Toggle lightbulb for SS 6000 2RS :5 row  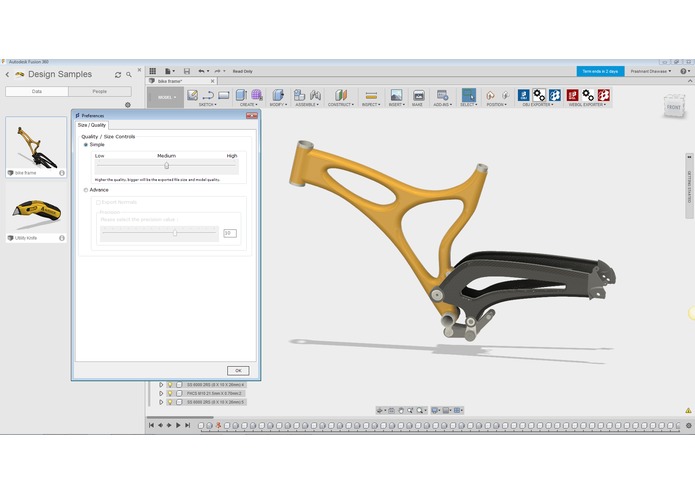point(170,402)
